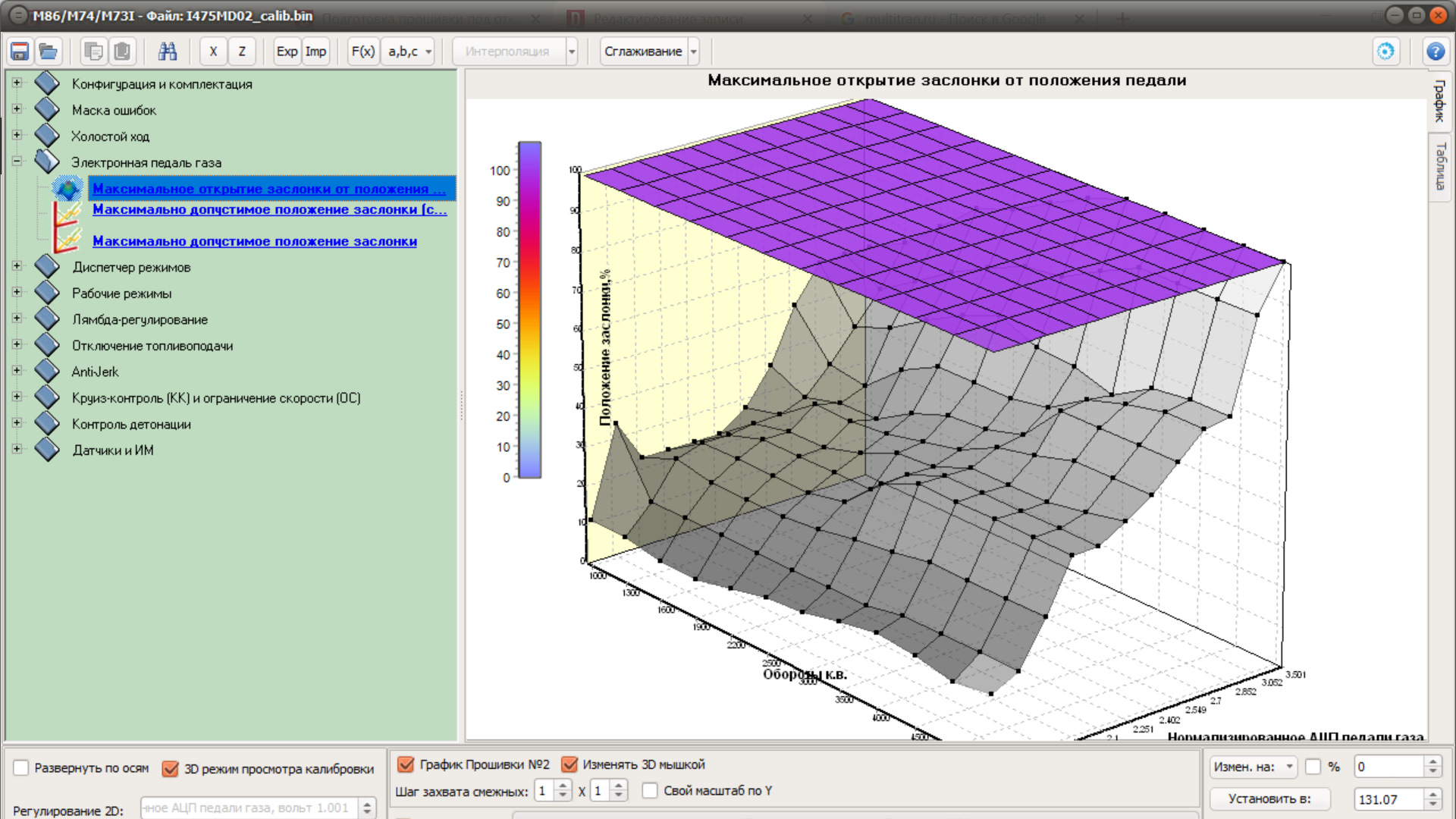Open search with the binoculars icon
Viewport: 1456px width, 819px height.
tap(168, 52)
